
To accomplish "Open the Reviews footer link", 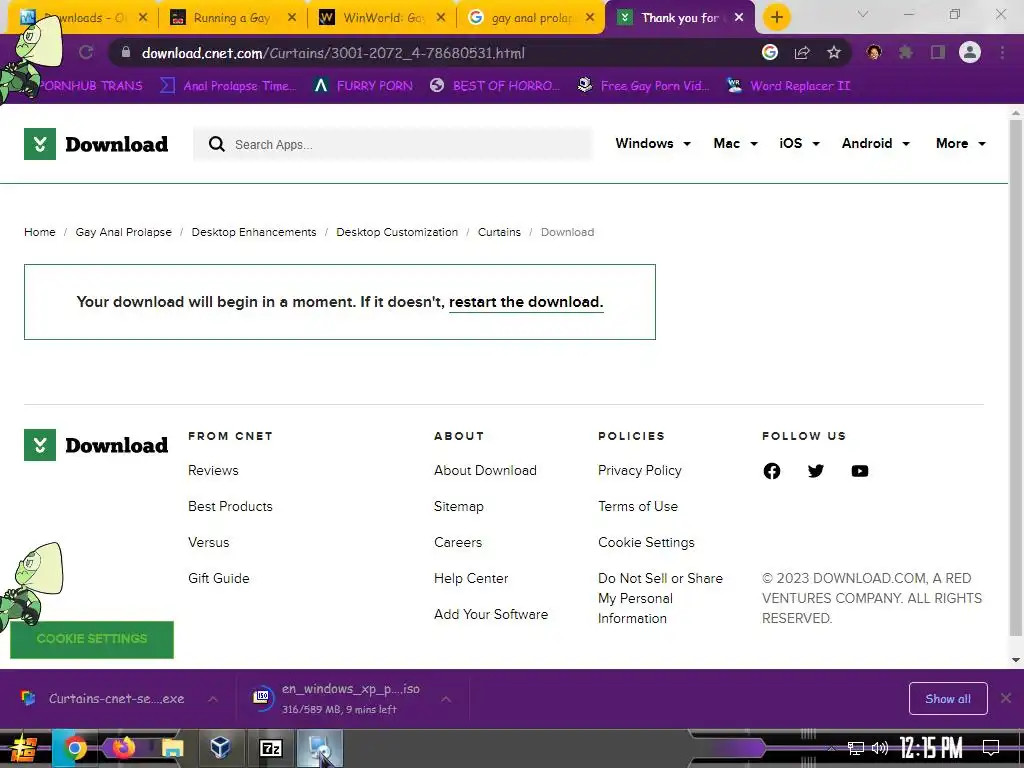I will pyautogui.click(x=213, y=470).
